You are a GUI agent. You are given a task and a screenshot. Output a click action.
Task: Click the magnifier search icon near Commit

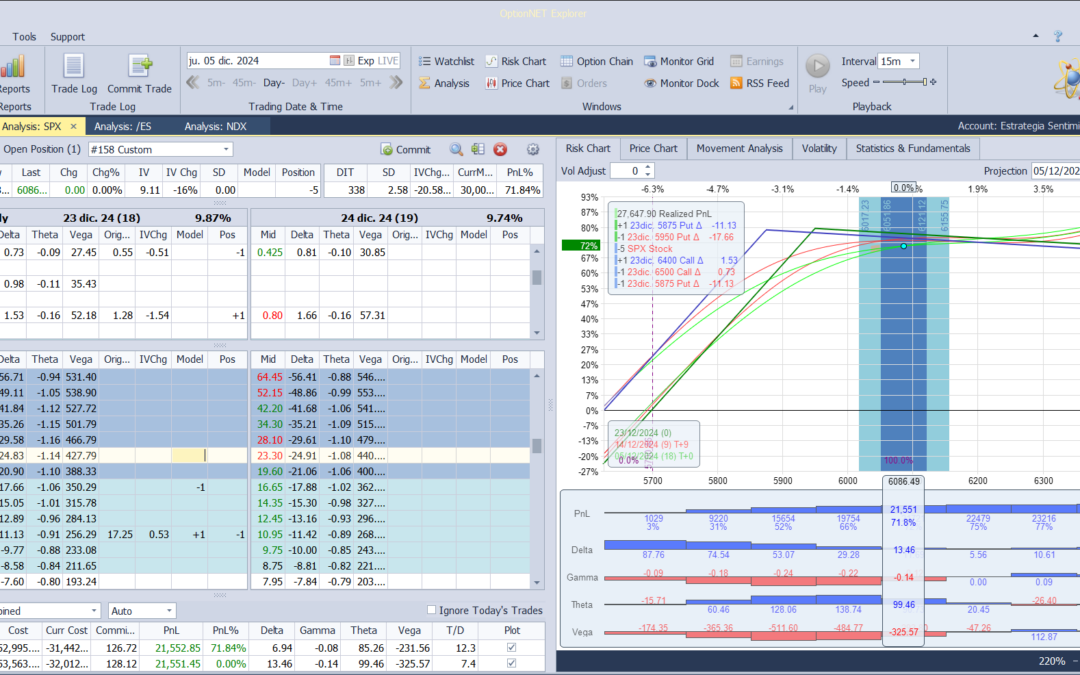click(456, 149)
